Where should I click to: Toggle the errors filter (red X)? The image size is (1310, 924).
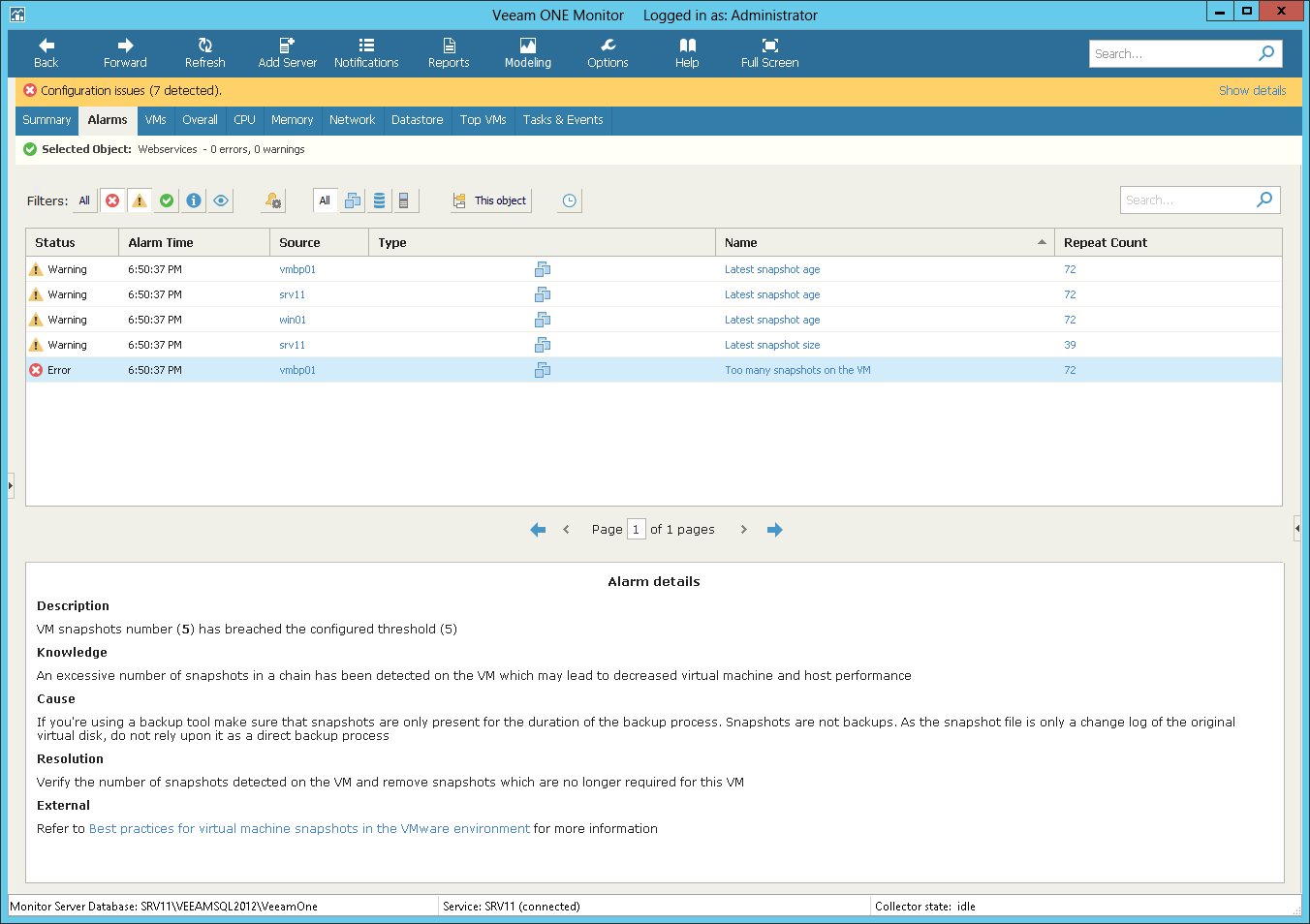[x=112, y=200]
